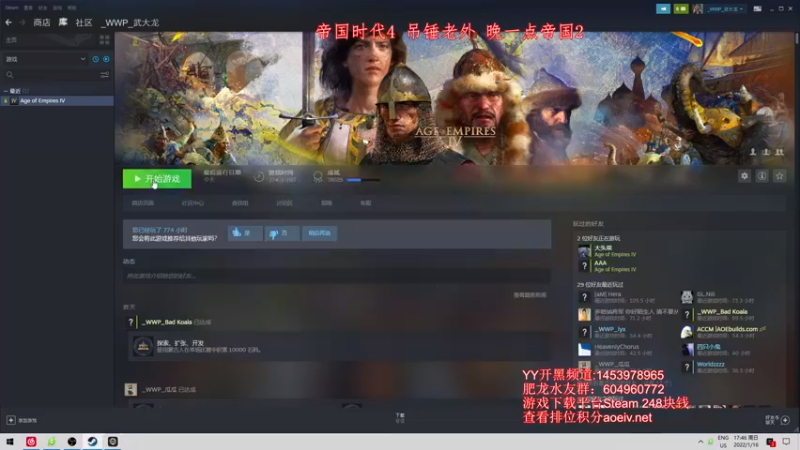The width and height of the screenshot is (800, 450).
Task: Click the ENG input language indicator
Action: coord(723,441)
